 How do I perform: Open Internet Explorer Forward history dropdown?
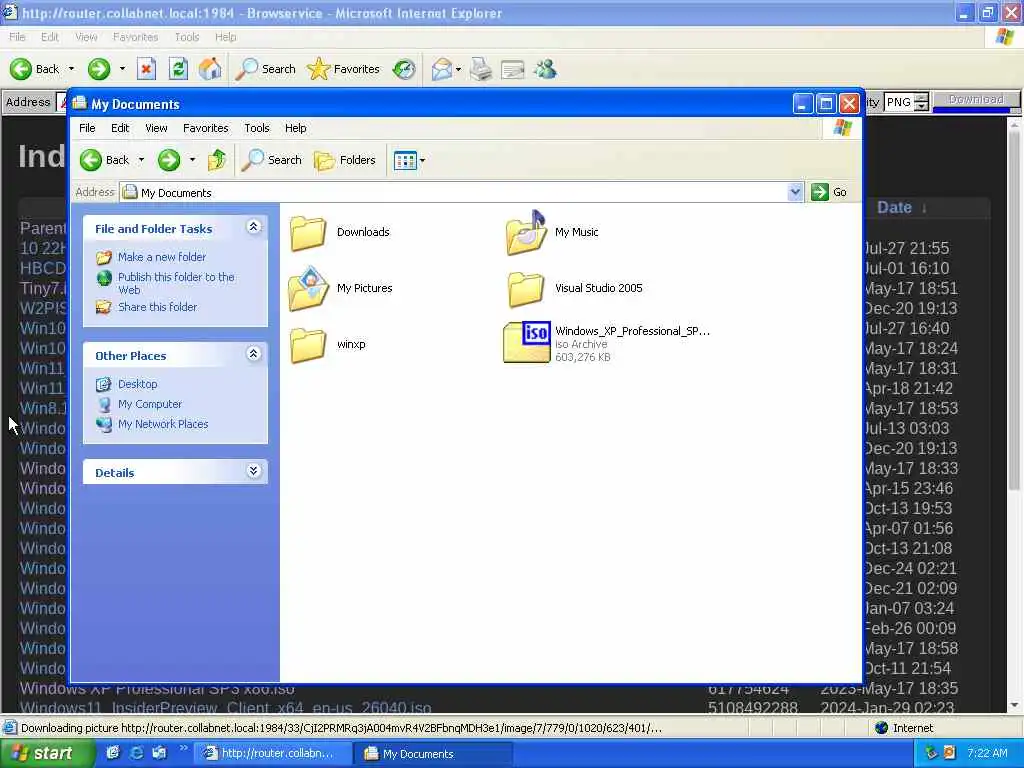coord(122,69)
